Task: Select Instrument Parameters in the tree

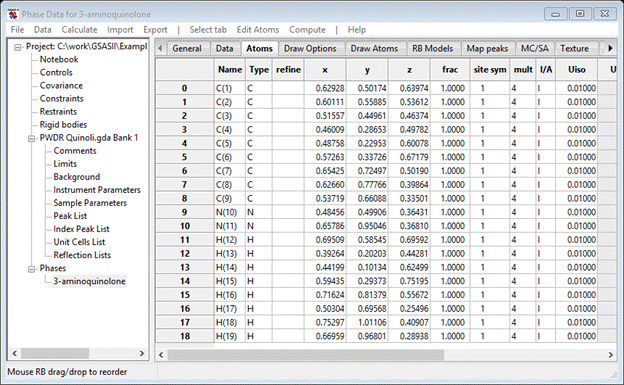Action: (x=97, y=190)
